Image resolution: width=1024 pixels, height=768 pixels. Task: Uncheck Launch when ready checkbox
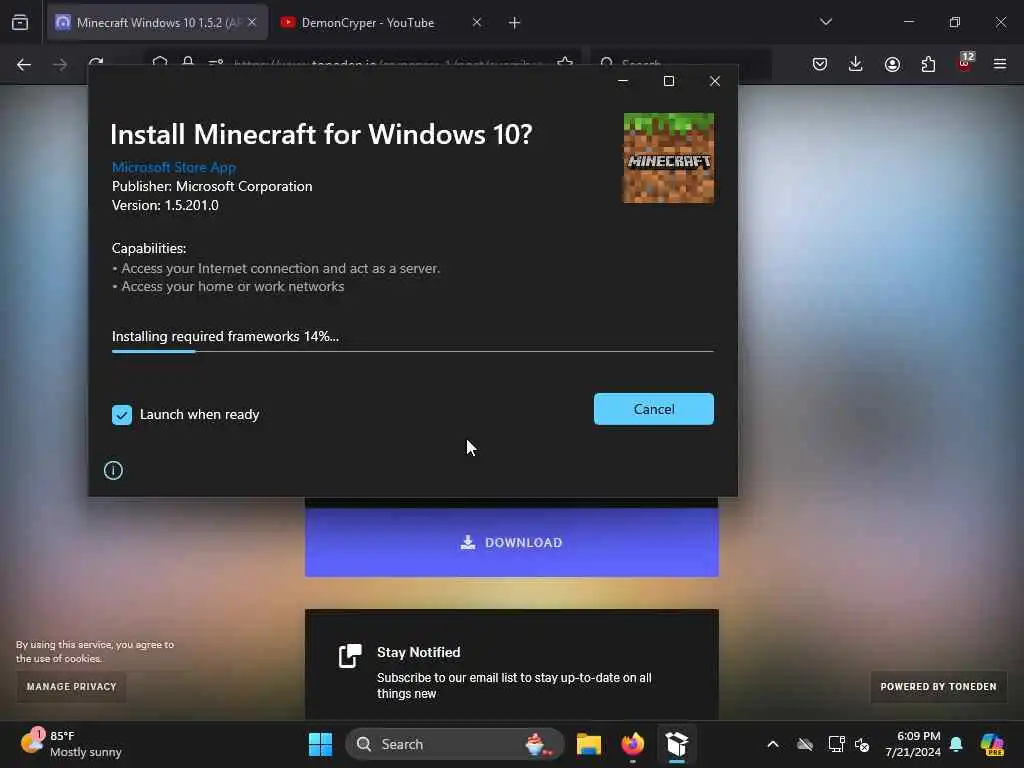coord(121,415)
